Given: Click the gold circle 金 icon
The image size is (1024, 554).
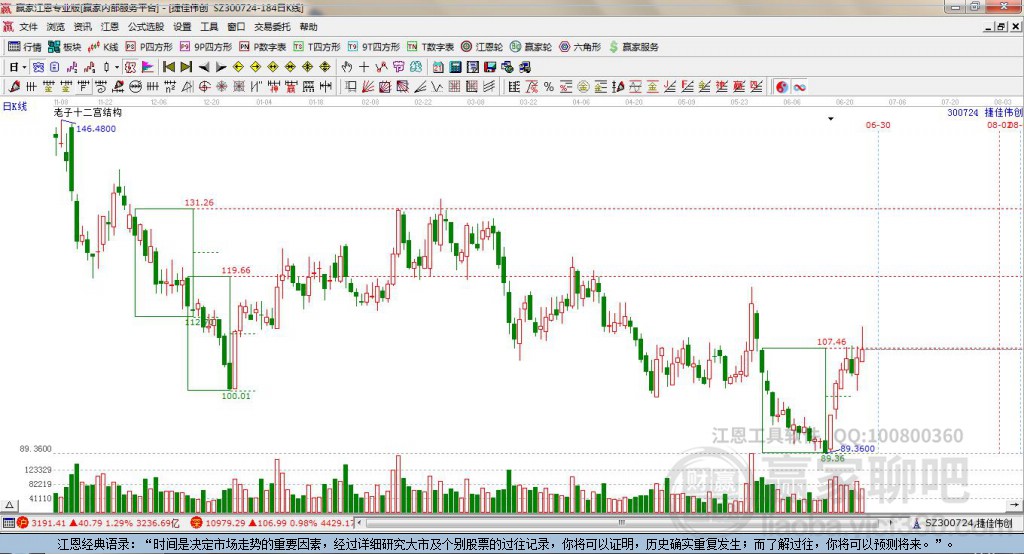Looking at the screenshot, I should (x=583, y=86).
